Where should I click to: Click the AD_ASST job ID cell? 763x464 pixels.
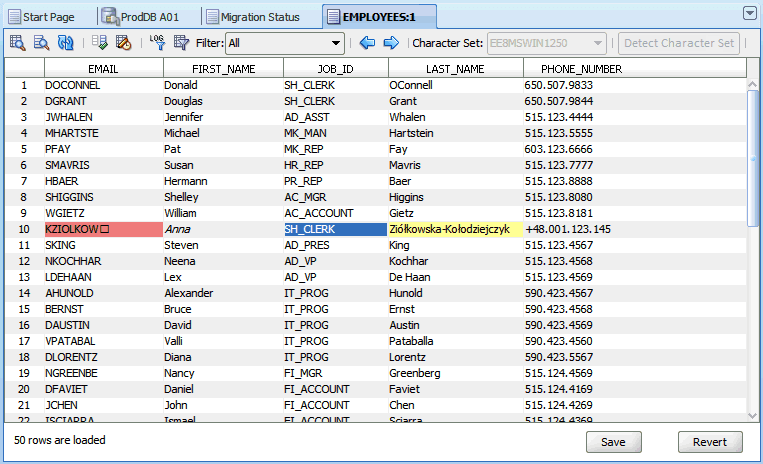(336, 117)
